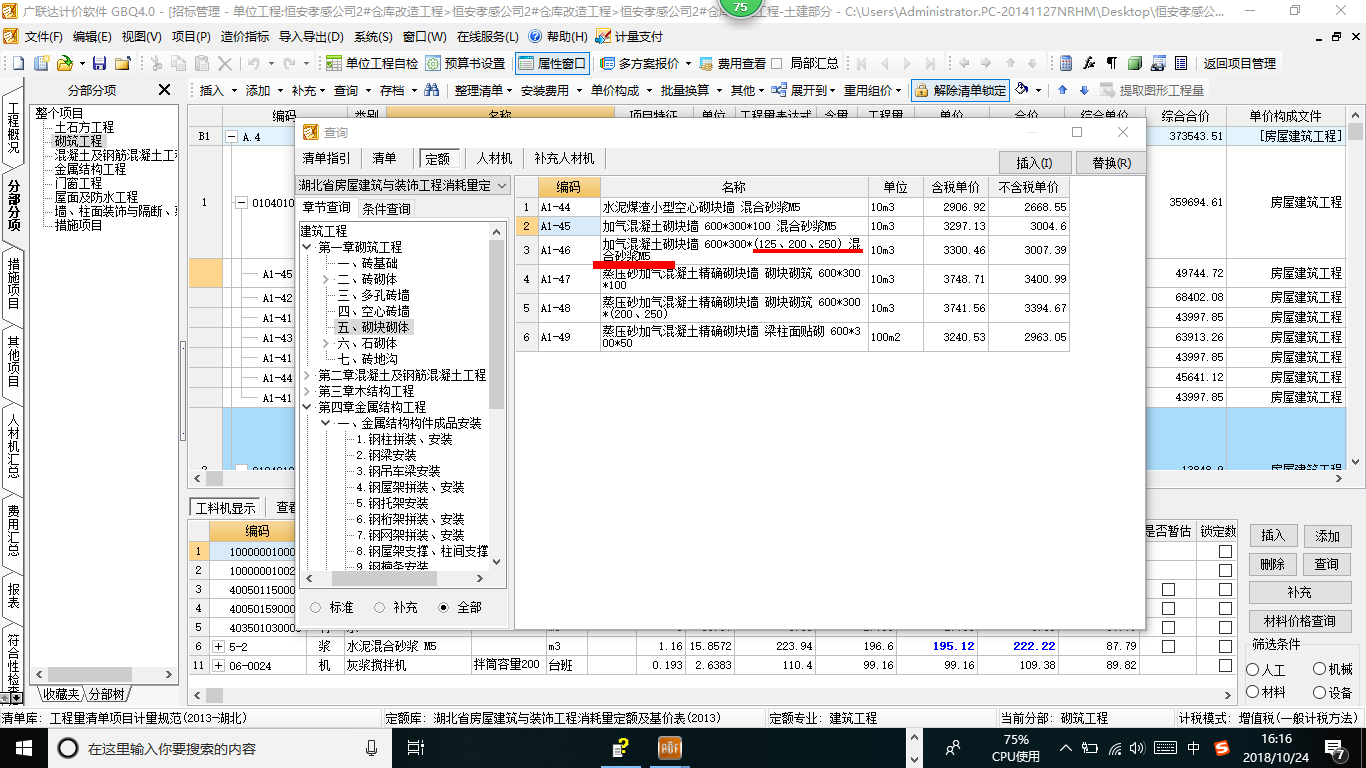The image size is (1366, 768).
Task: Click the 插入(I) button in query dialog
Action: click(x=1034, y=163)
